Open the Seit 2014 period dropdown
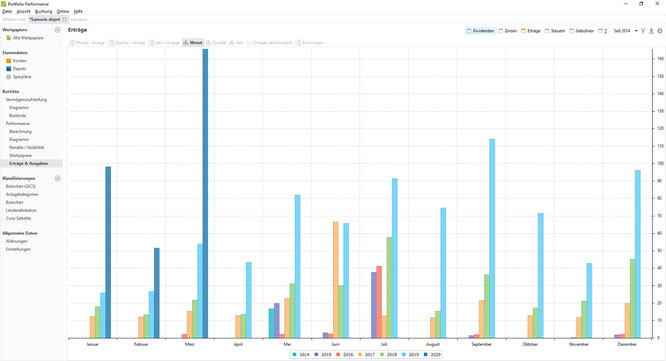This screenshot has height=361, width=666. tap(625, 31)
